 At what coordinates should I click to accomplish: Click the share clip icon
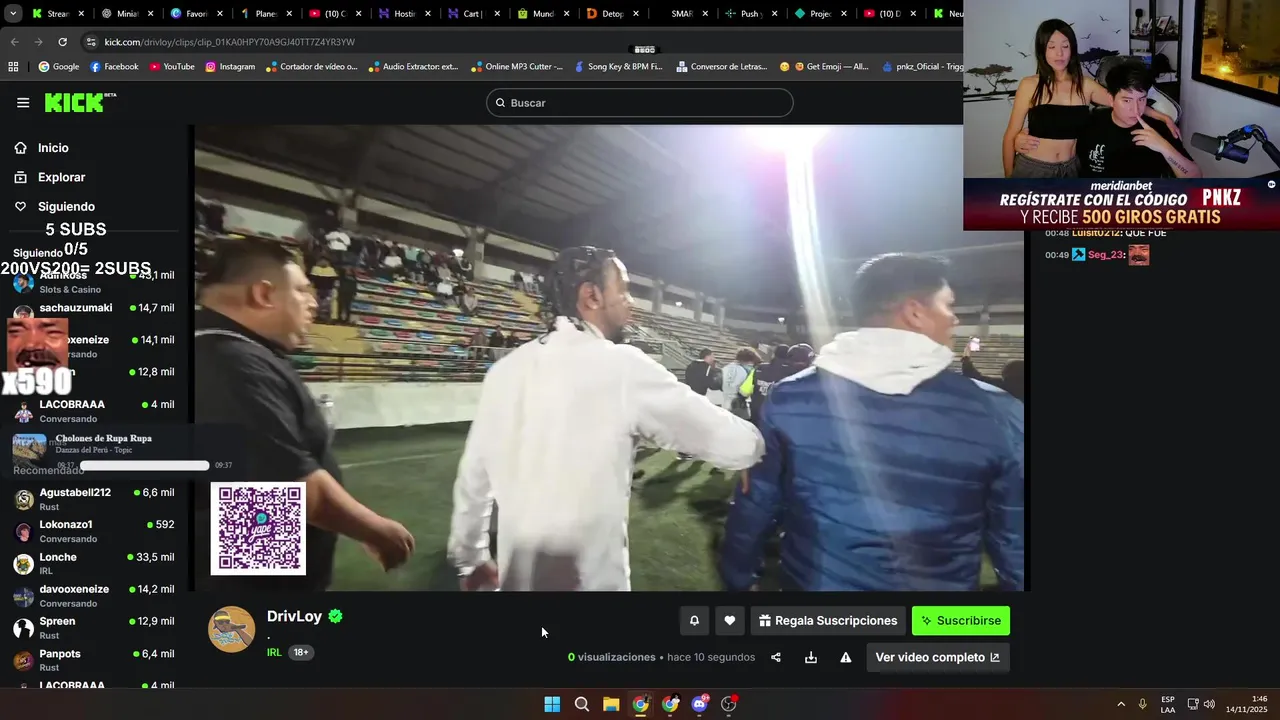[x=776, y=657]
